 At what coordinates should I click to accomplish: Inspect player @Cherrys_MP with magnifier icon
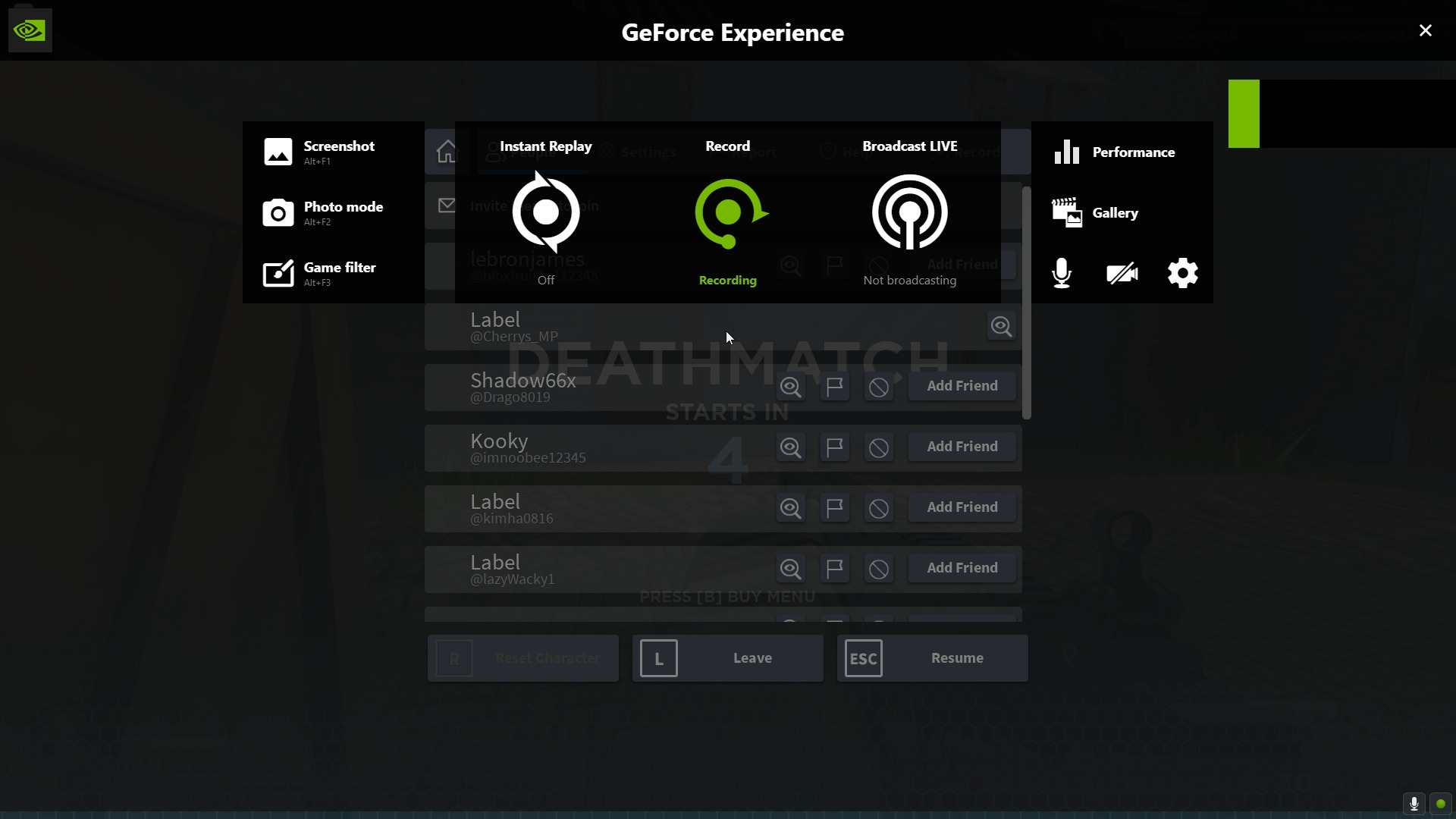tap(1001, 326)
